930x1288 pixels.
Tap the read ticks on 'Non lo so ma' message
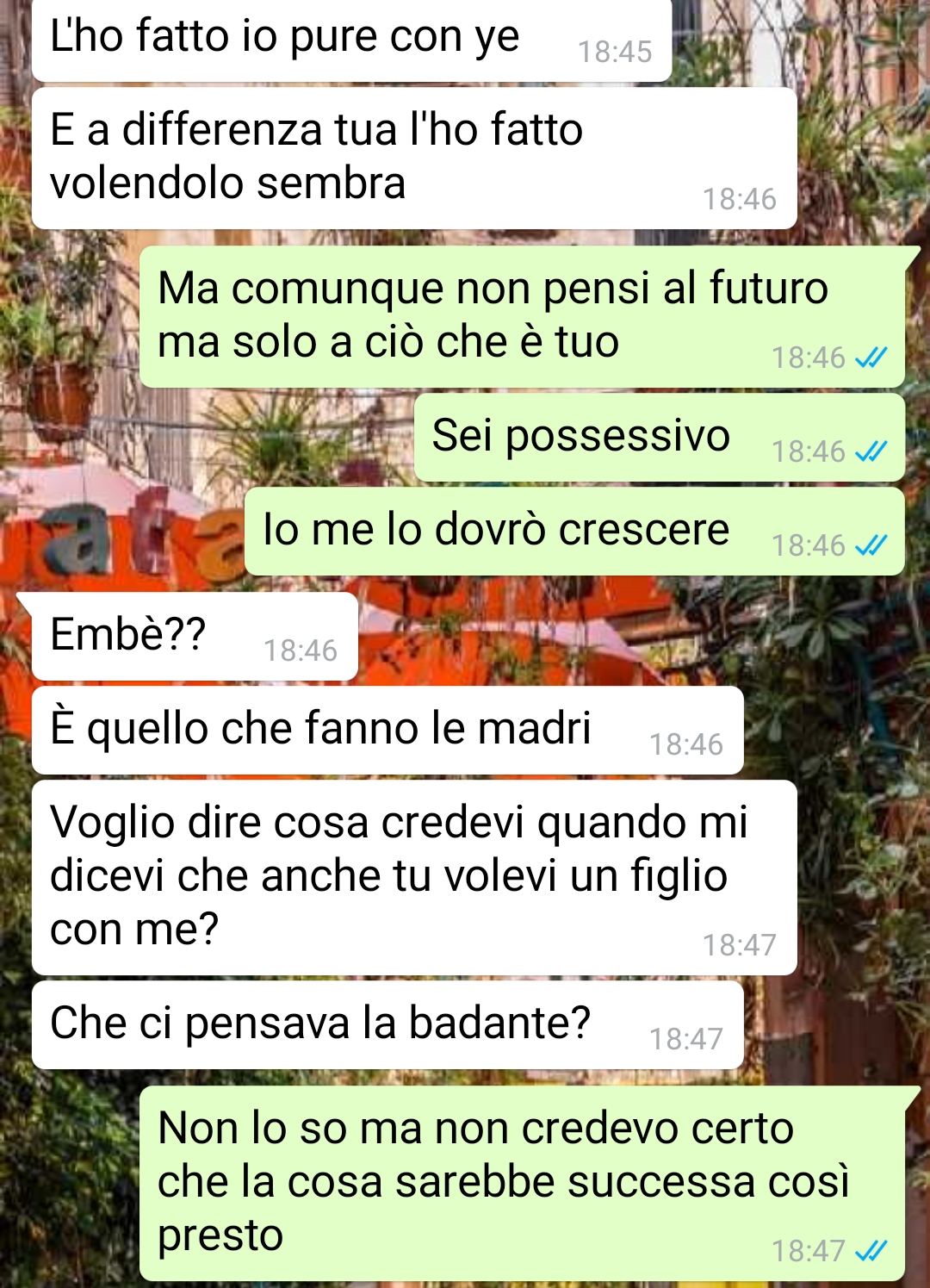pyautogui.click(x=871, y=1251)
